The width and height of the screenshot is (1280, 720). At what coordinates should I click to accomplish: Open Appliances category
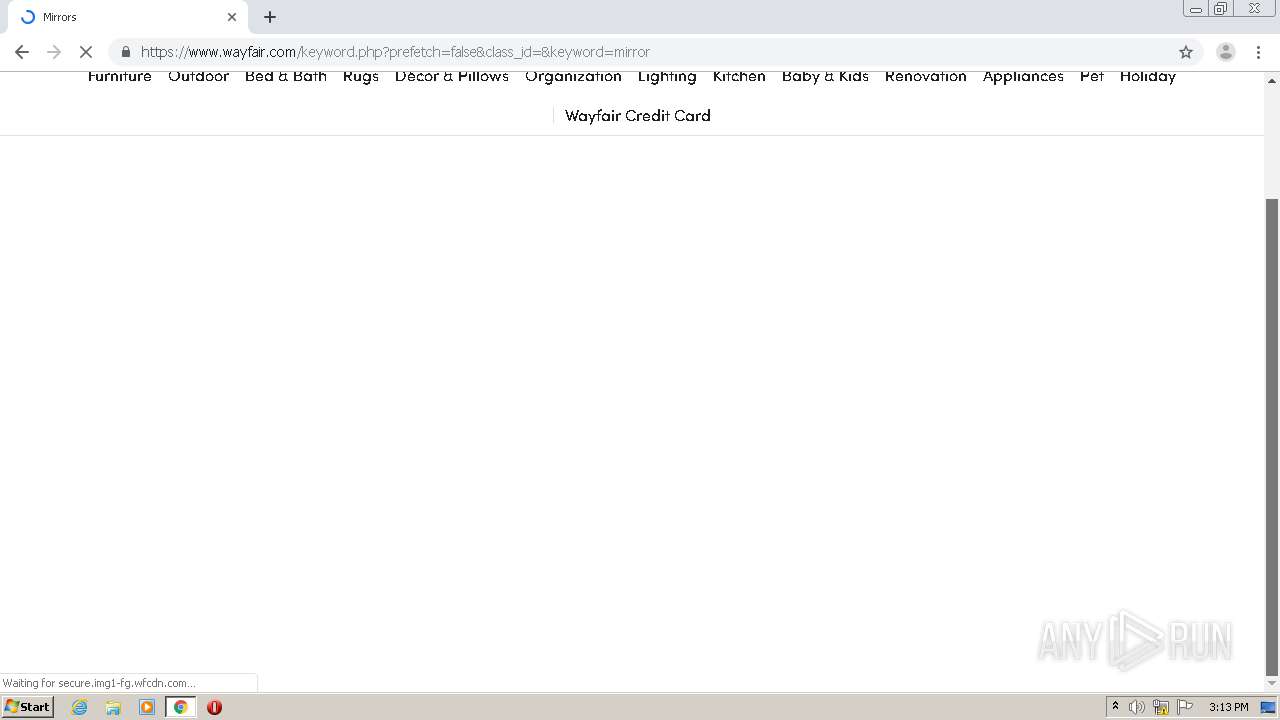(x=1023, y=77)
